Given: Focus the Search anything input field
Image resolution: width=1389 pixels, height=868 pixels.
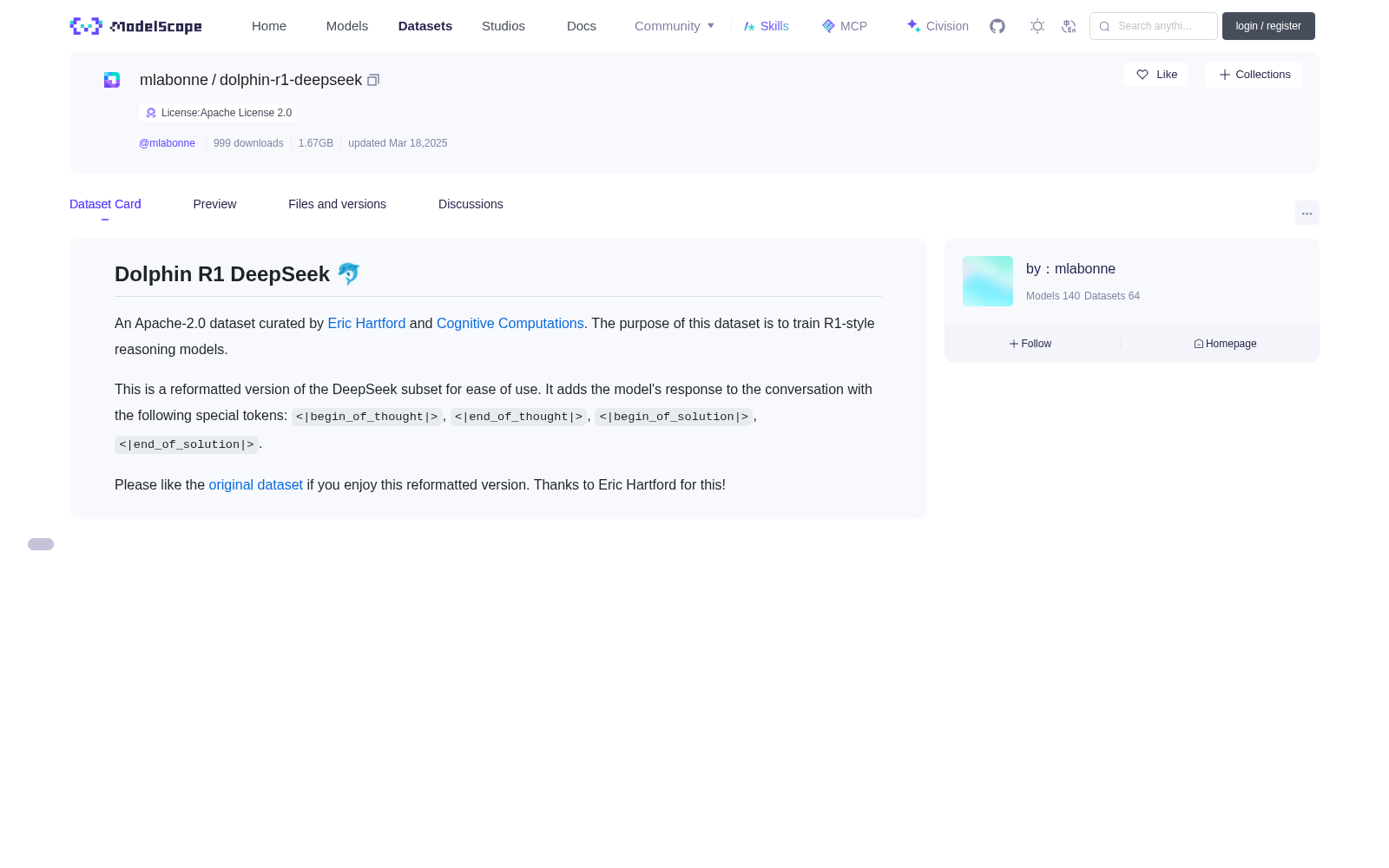Looking at the screenshot, I should point(1154,26).
